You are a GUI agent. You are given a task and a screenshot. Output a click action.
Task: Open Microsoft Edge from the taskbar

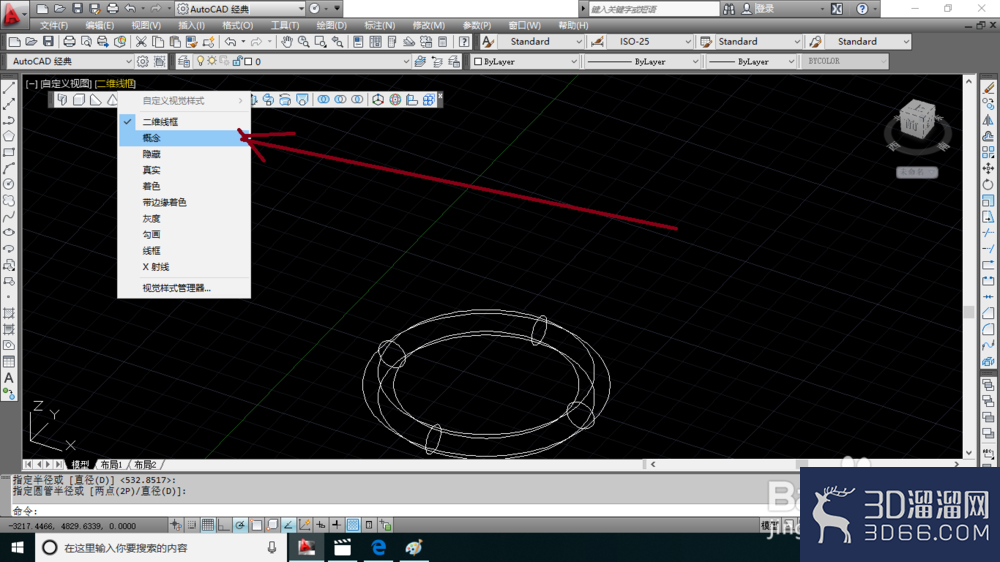coord(378,547)
